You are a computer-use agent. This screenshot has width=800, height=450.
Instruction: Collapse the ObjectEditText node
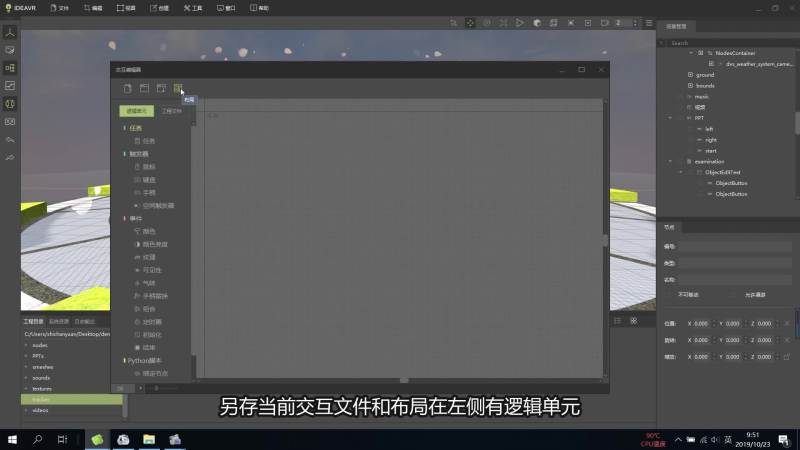pos(681,172)
